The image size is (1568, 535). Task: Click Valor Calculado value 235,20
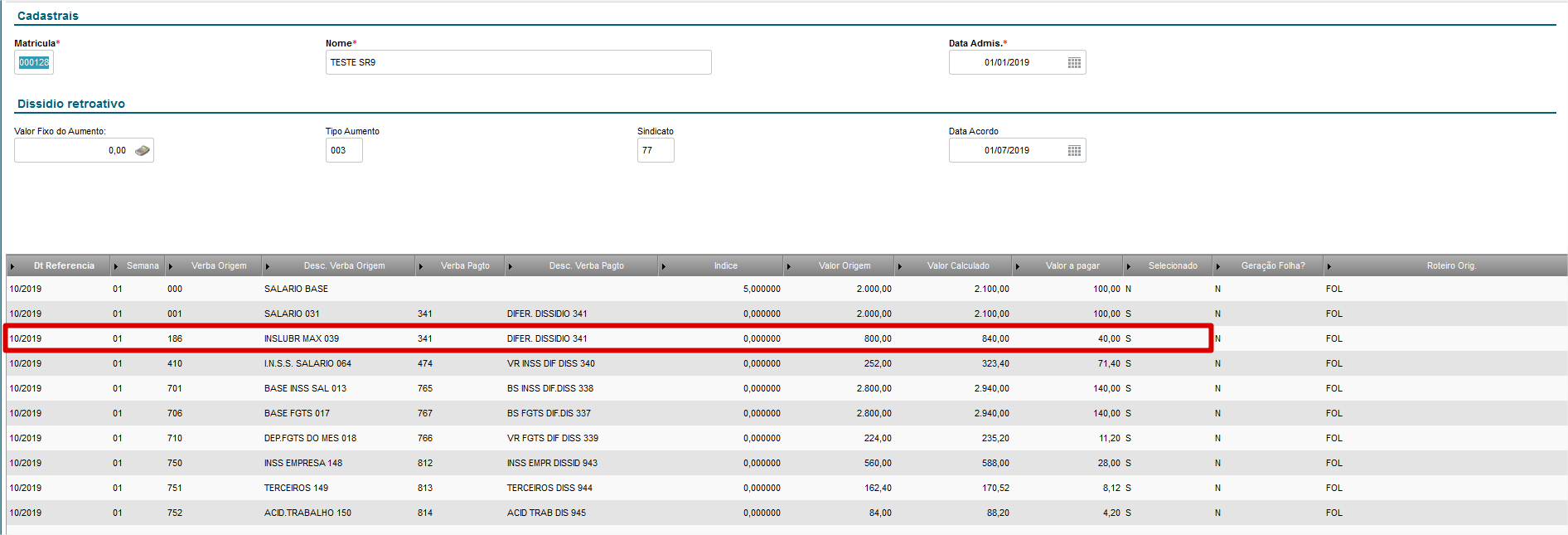(995, 438)
